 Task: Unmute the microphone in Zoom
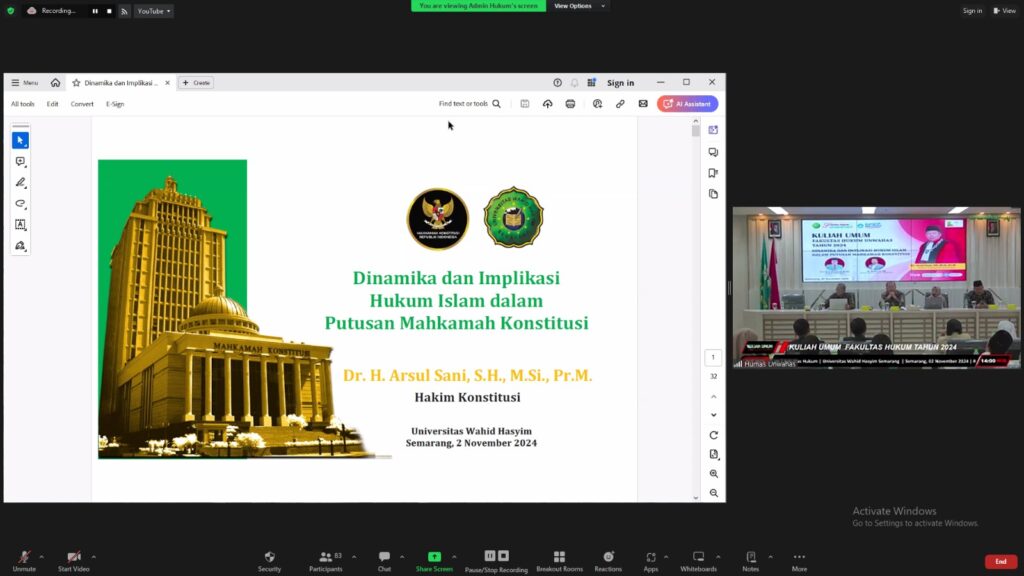[x=24, y=560]
